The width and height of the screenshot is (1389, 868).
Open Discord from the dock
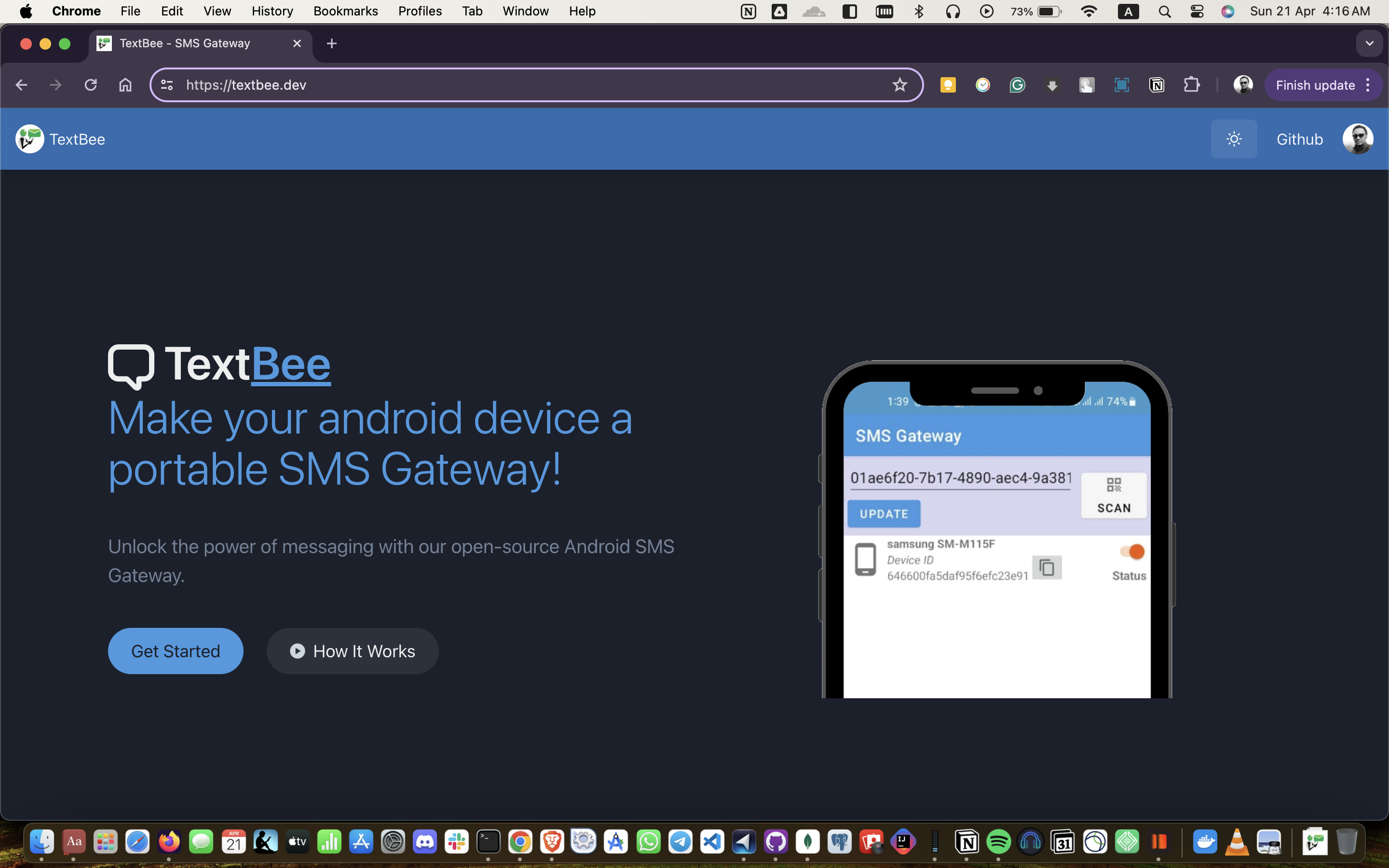[x=425, y=841]
